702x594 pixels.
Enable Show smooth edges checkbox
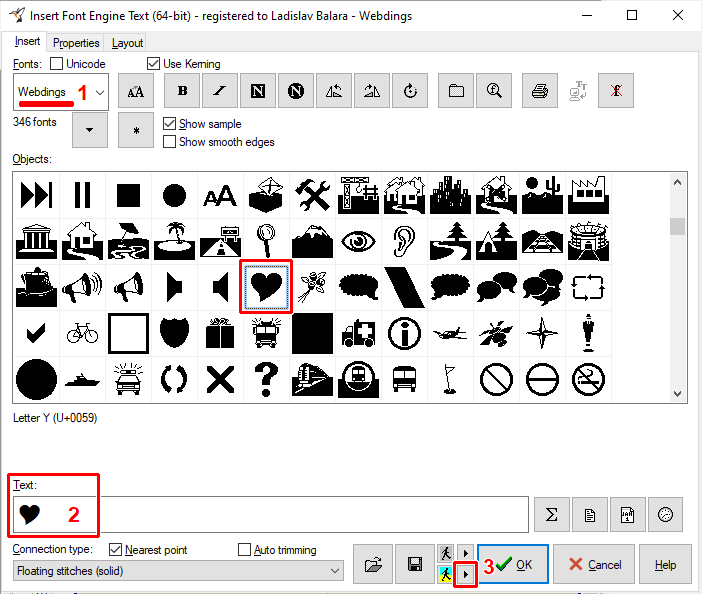click(170, 142)
